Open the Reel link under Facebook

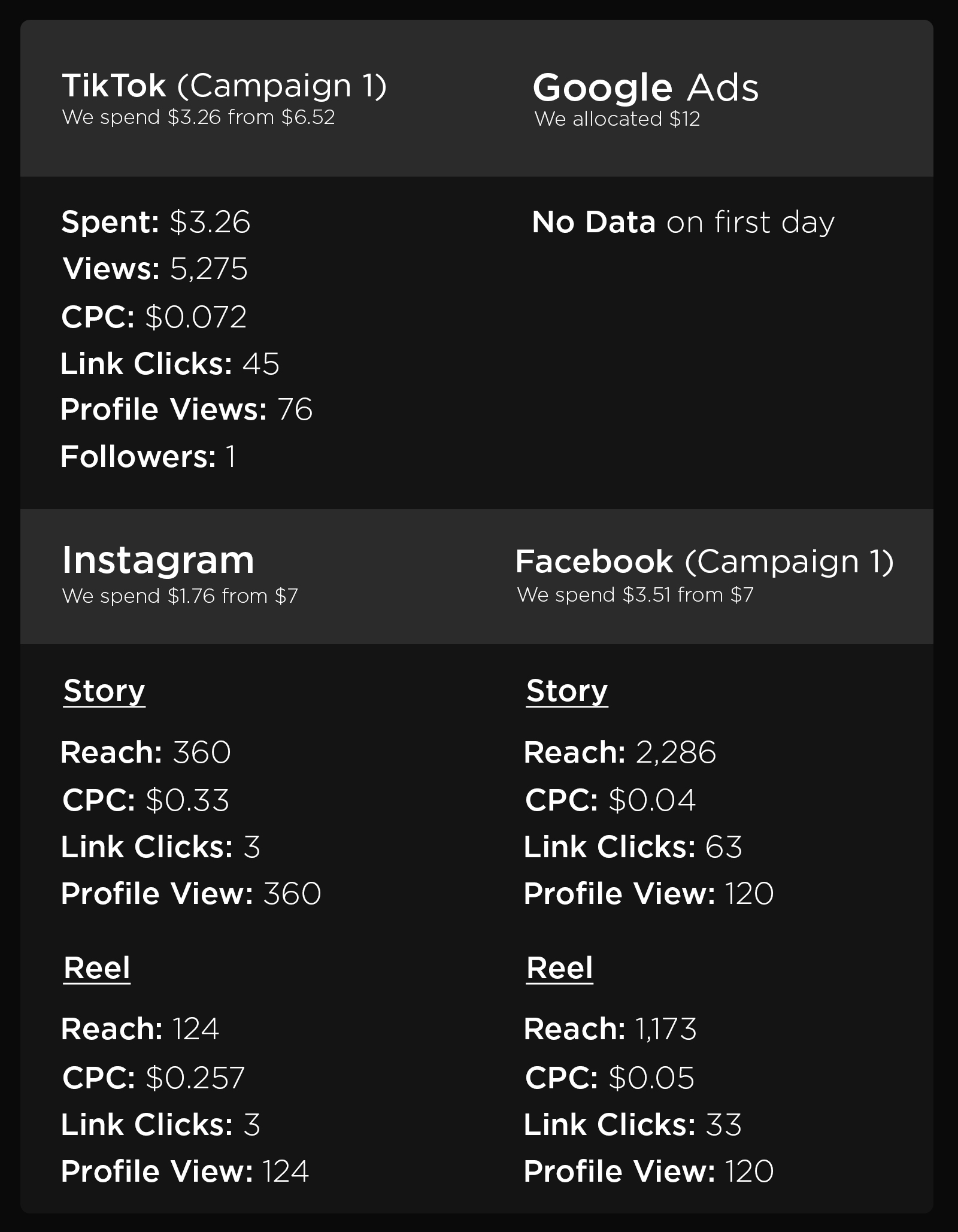pos(560,969)
